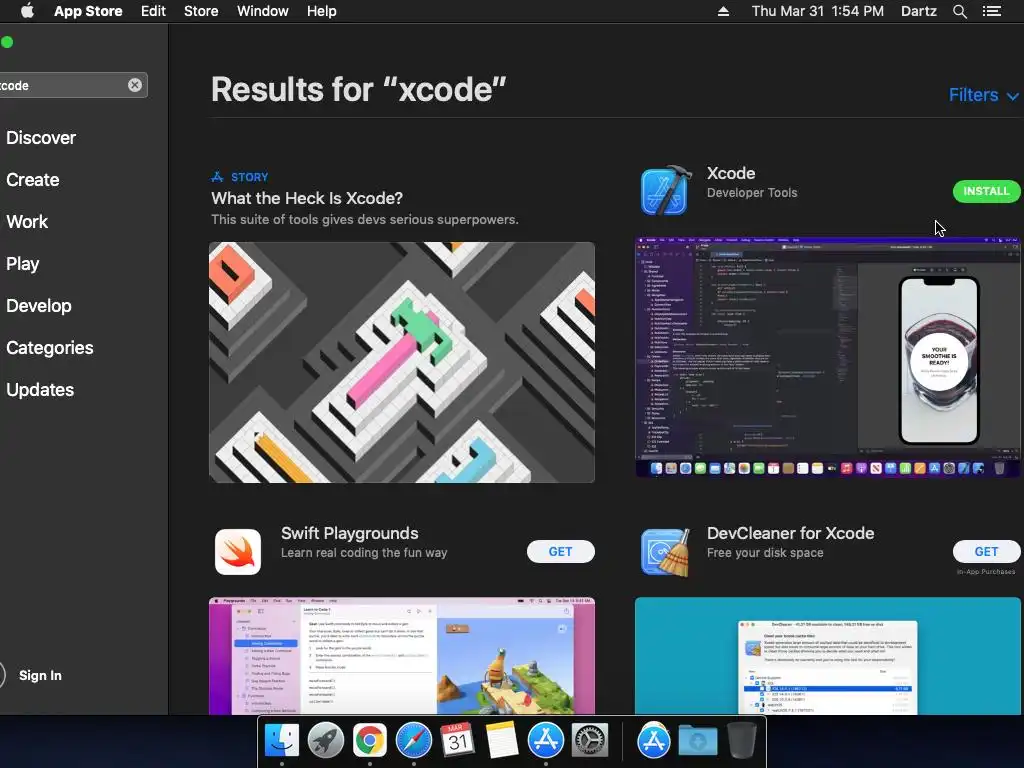1024x768 pixels.
Task: Go to Discover in the sidebar
Action: coord(40,138)
